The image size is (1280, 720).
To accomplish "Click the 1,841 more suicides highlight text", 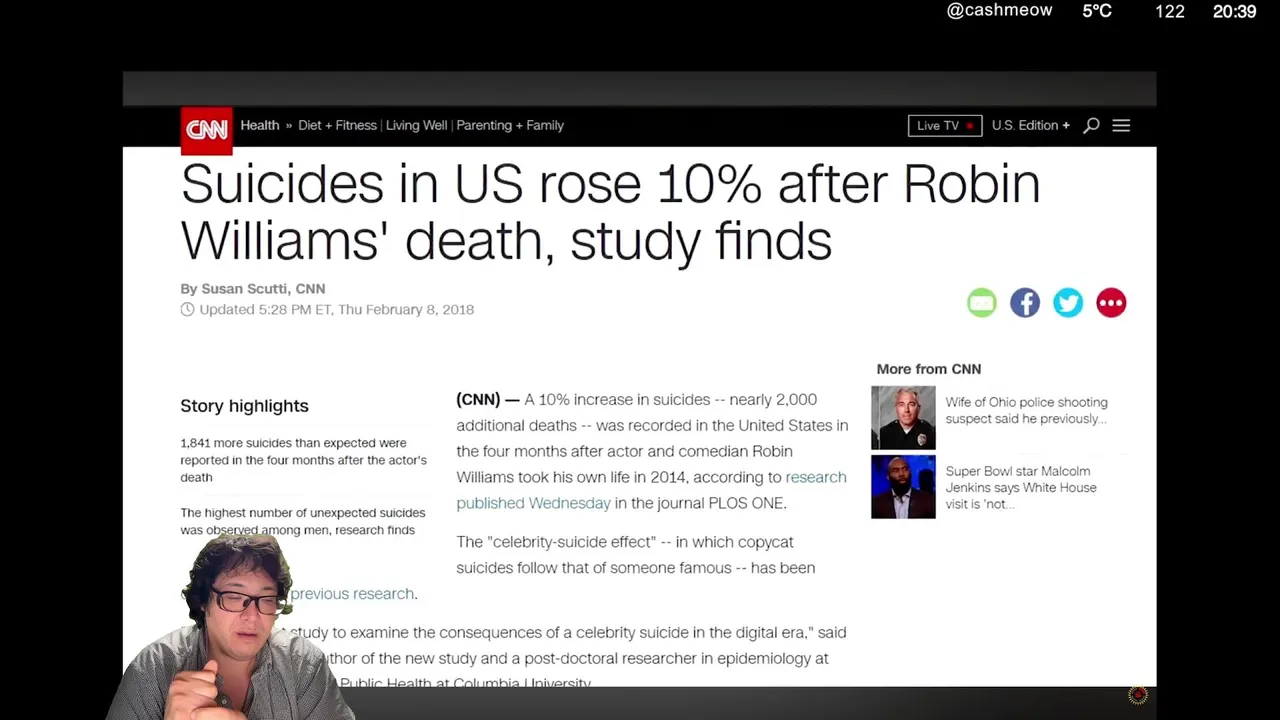I will pos(303,460).
